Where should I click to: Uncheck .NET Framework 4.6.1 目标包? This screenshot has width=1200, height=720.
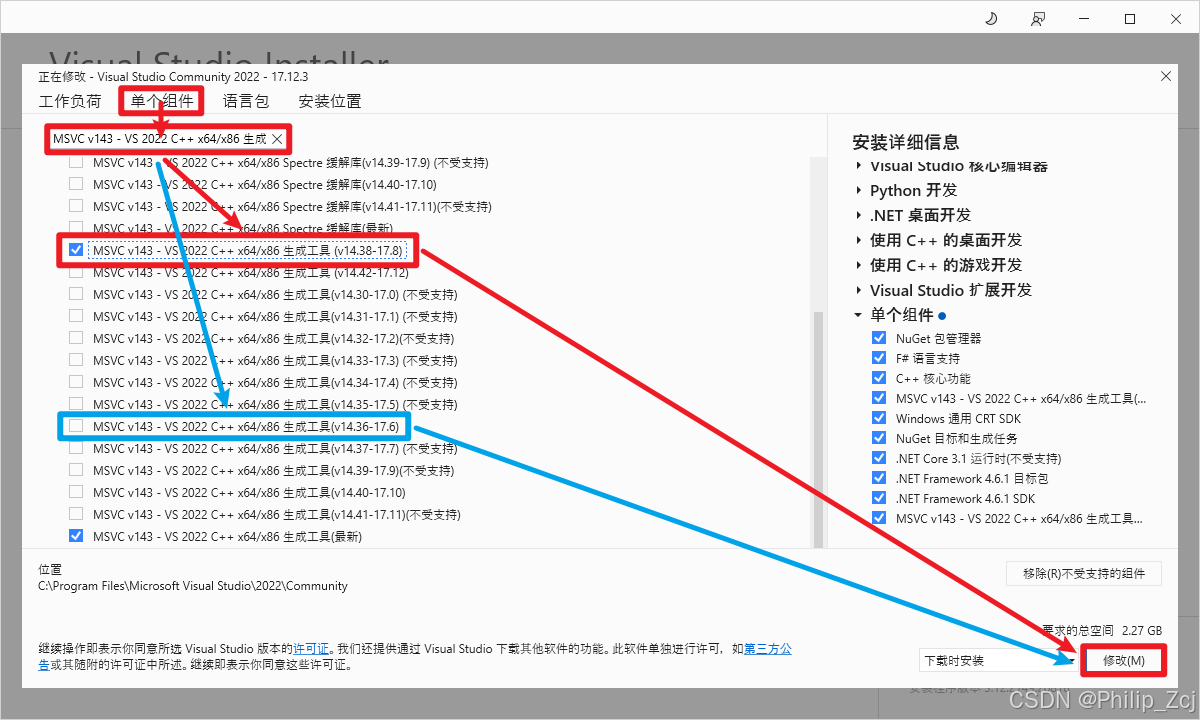pos(879,478)
